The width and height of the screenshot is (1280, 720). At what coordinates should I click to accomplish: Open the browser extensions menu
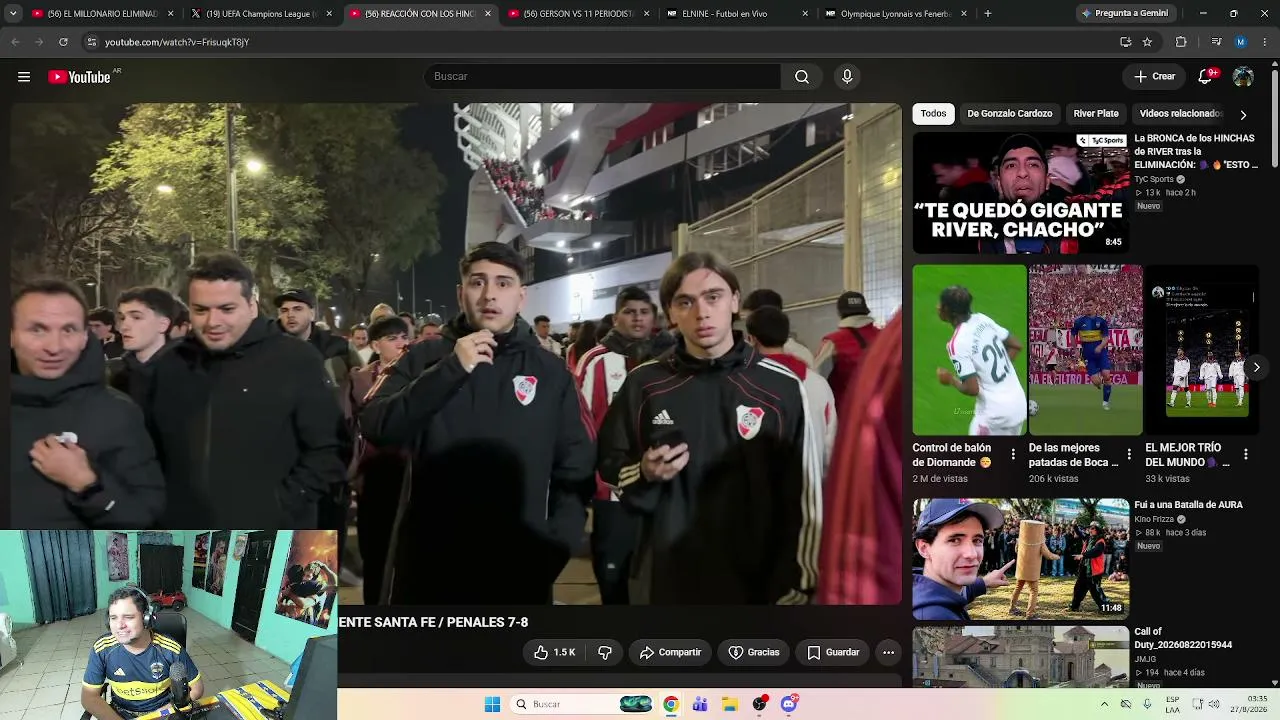(1181, 42)
